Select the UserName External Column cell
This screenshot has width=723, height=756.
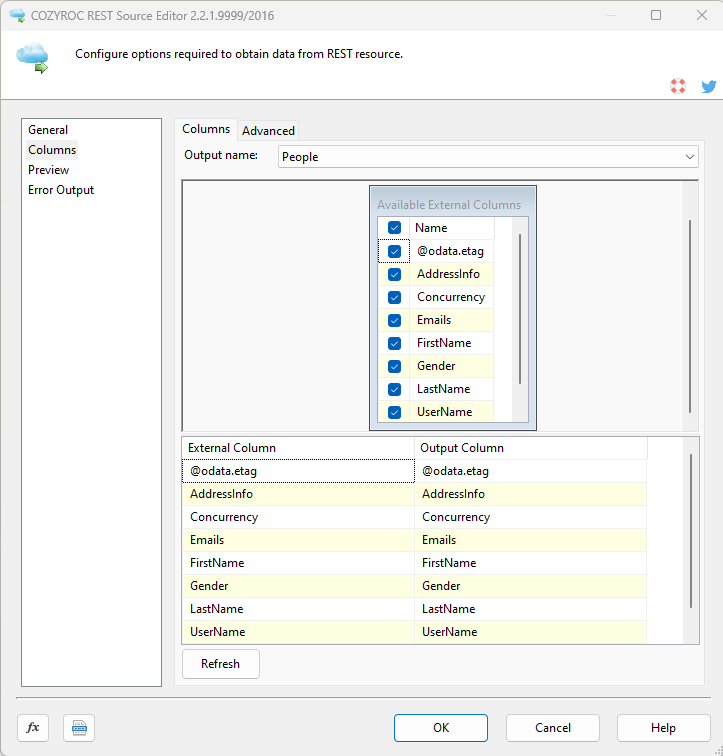(298, 632)
